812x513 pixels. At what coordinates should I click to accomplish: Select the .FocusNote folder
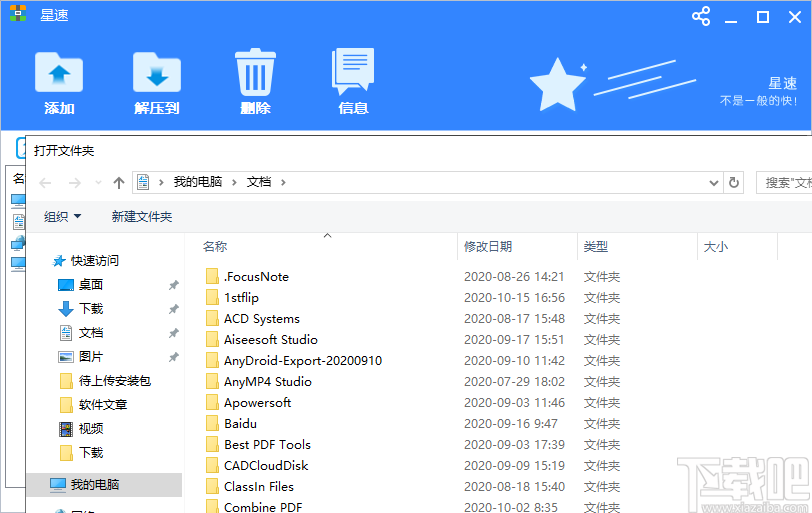256,276
